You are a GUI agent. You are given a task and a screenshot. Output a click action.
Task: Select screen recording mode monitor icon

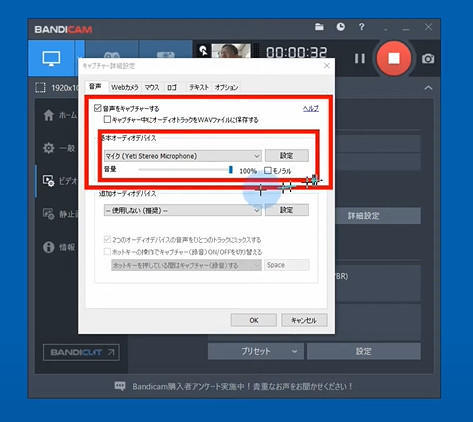51,59
